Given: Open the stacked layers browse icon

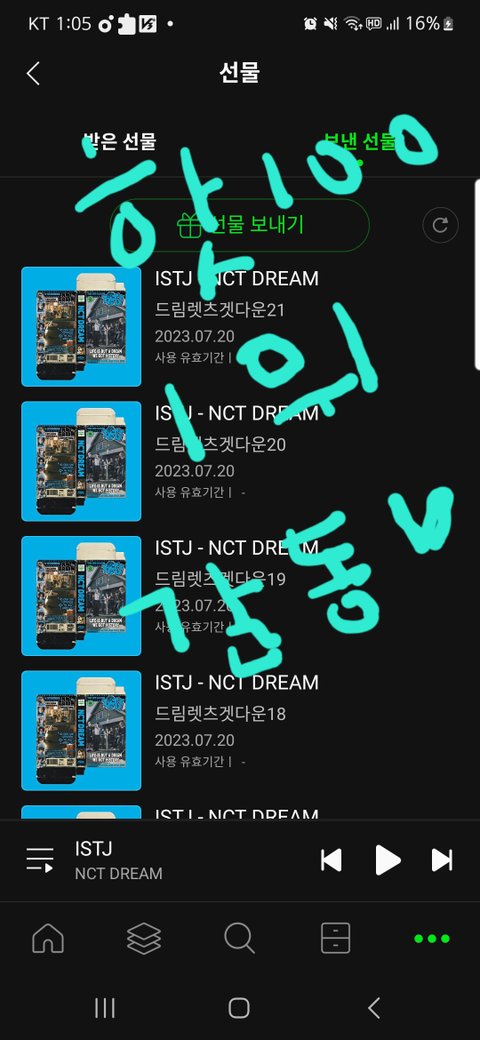Looking at the screenshot, I should click(x=144, y=938).
